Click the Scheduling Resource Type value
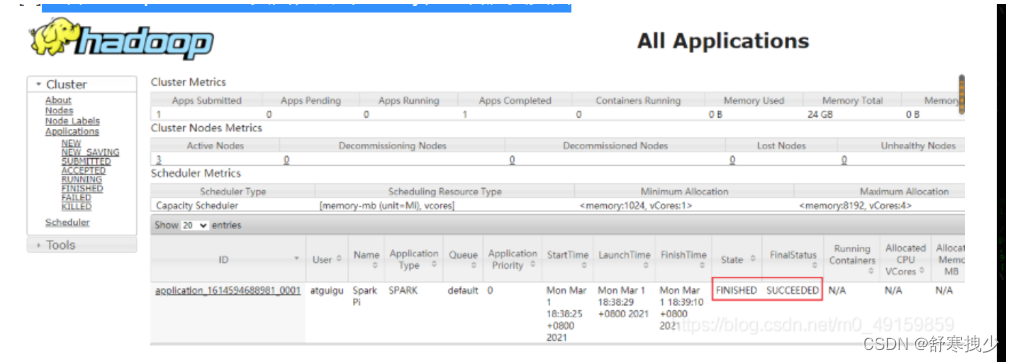This screenshot has width=1015, height=362. 387,205
